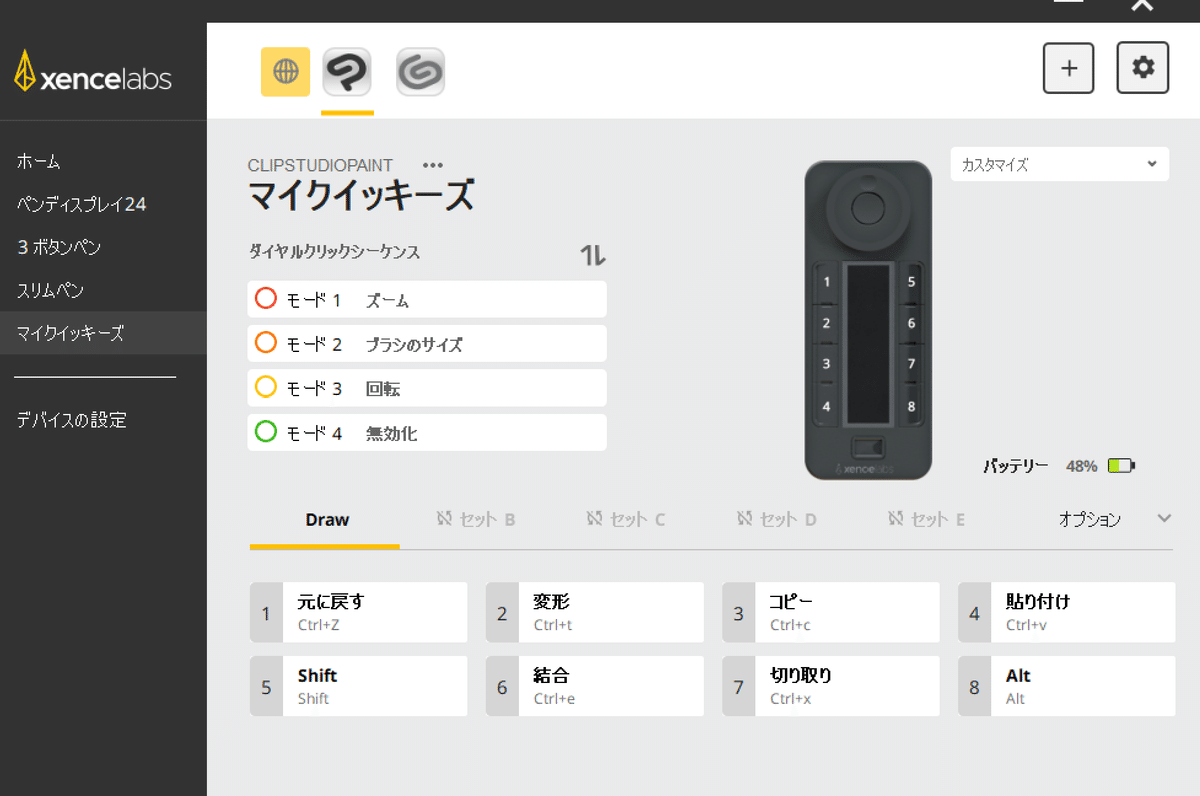Click the dial click sequence order icon

[592, 256]
